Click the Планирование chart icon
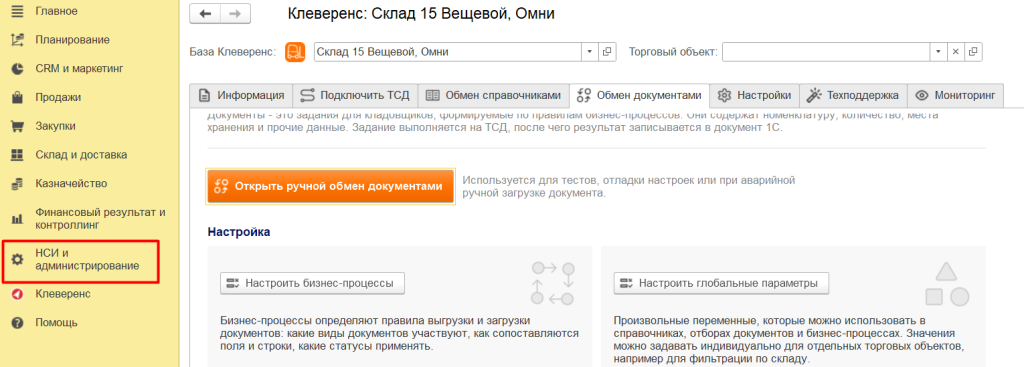The height and width of the screenshot is (367, 1024). pos(18,40)
